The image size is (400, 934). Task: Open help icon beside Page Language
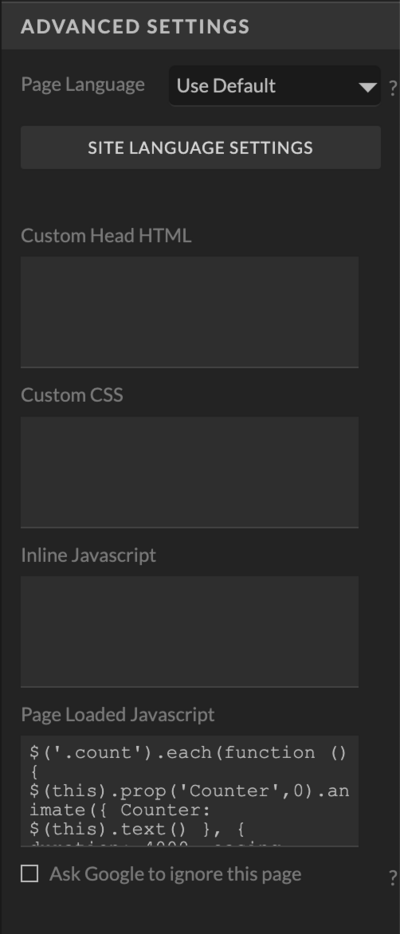pos(392,88)
